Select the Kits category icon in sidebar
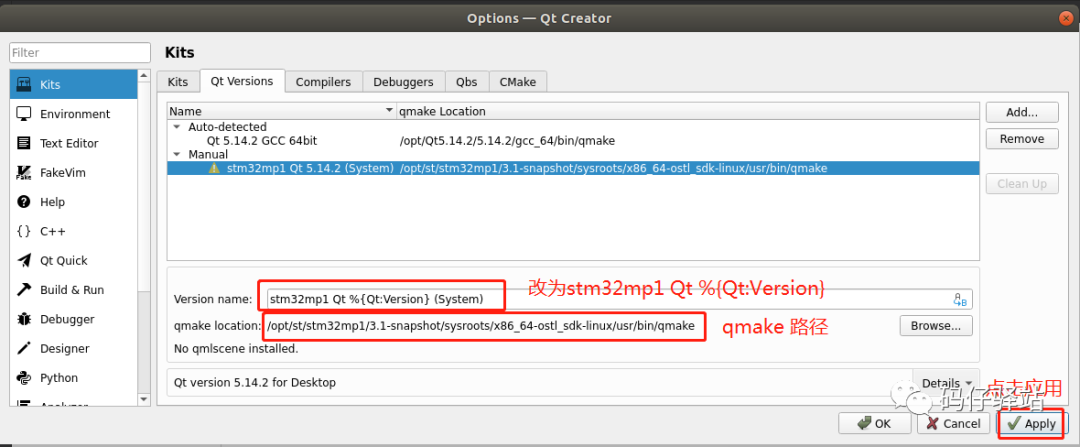The height and width of the screenshot is (447, 1080). point(24,85)
